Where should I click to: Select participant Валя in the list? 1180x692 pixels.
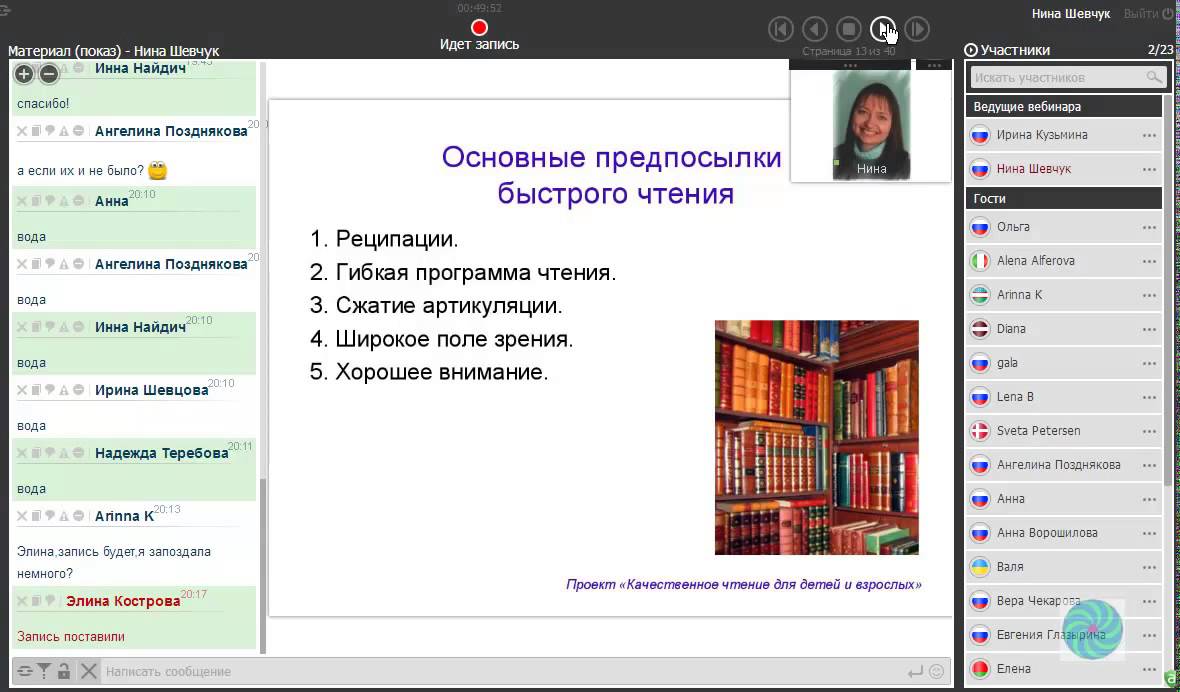tap(1063, 566)
